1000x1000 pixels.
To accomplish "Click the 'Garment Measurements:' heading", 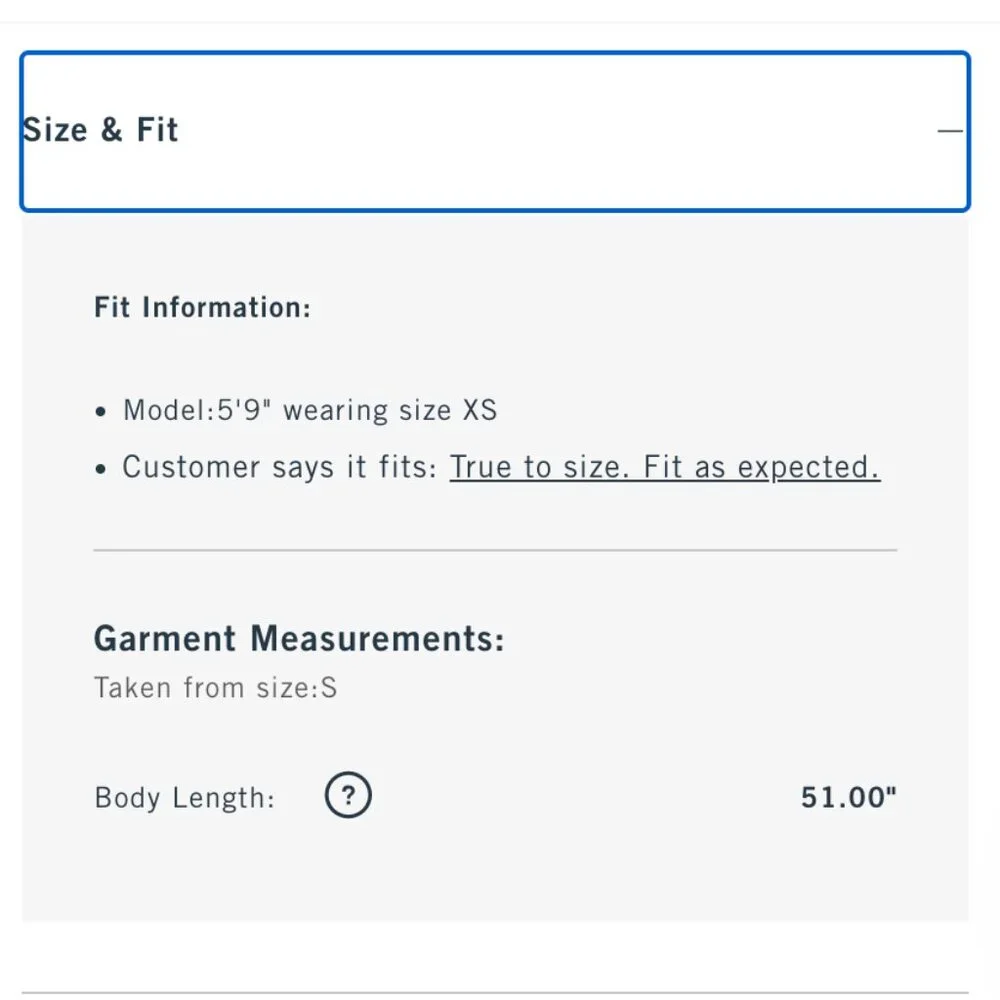I will pos(299,638).
